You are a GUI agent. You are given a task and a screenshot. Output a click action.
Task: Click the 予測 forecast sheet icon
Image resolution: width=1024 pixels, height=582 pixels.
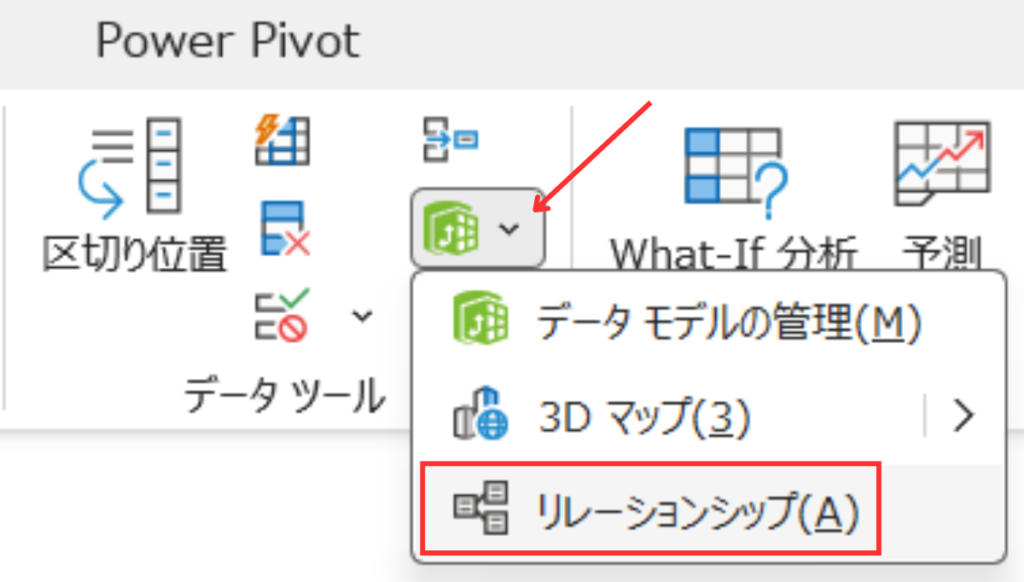pyautogui.click(x=942, y=164)
